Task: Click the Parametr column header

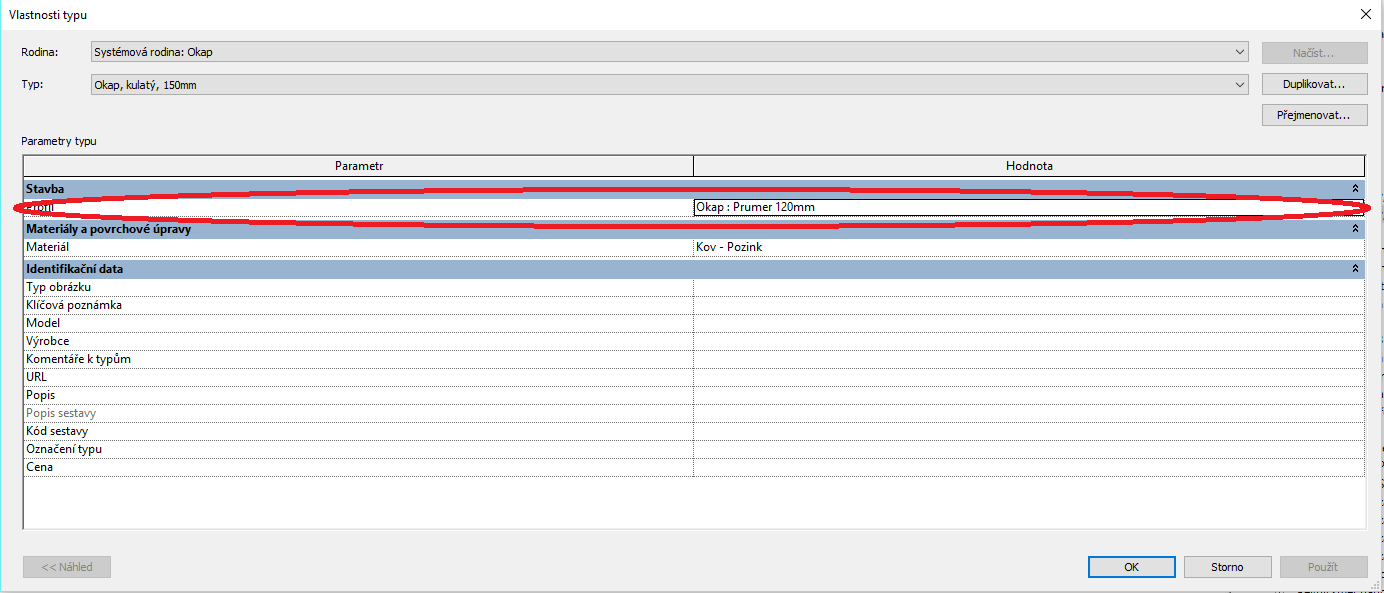Action: click(x=359, y=166)
